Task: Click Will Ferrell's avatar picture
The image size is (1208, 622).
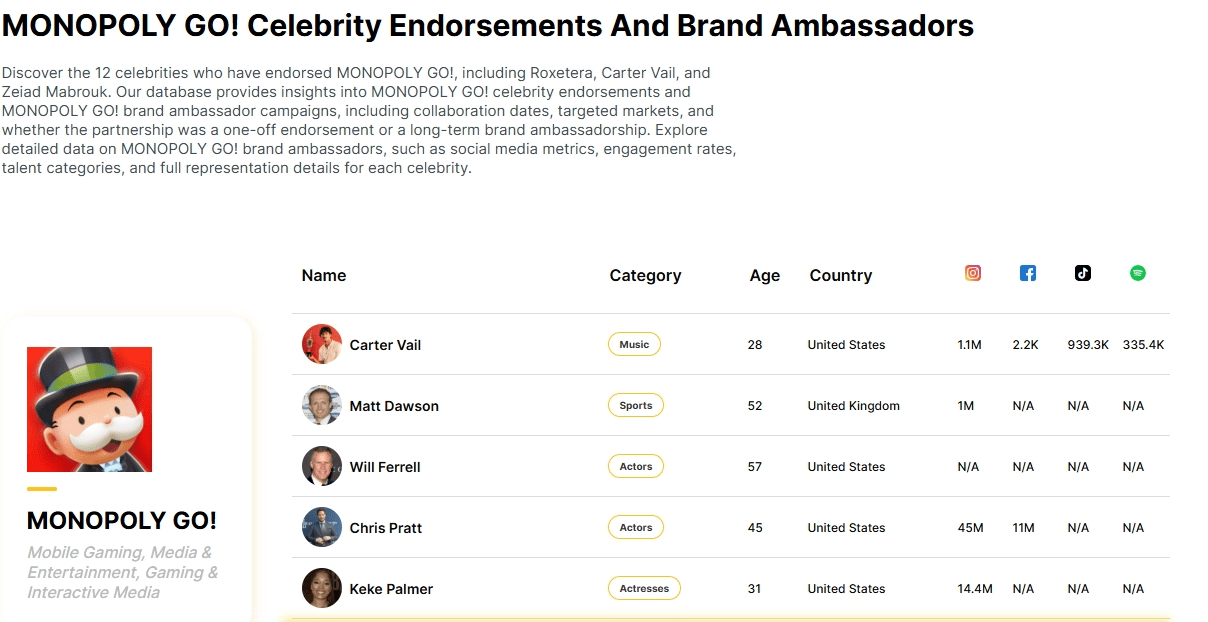Action: 322,466
